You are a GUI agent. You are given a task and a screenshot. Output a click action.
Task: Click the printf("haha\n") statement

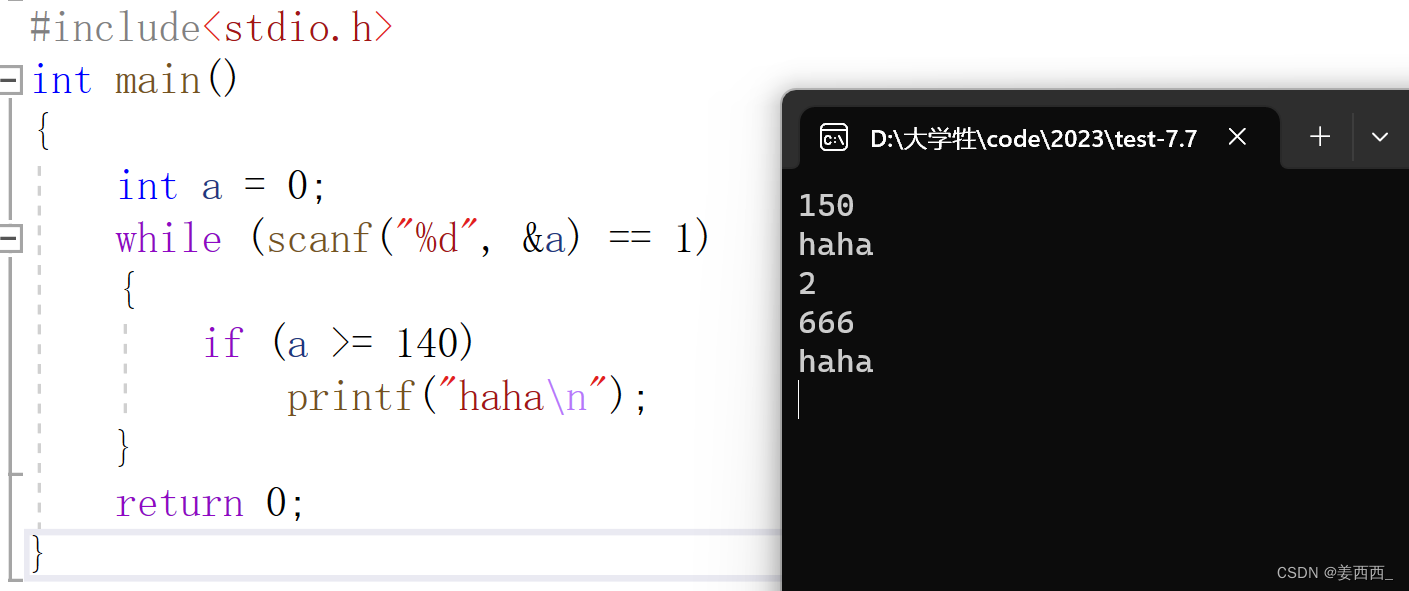(x=466, y=395)
